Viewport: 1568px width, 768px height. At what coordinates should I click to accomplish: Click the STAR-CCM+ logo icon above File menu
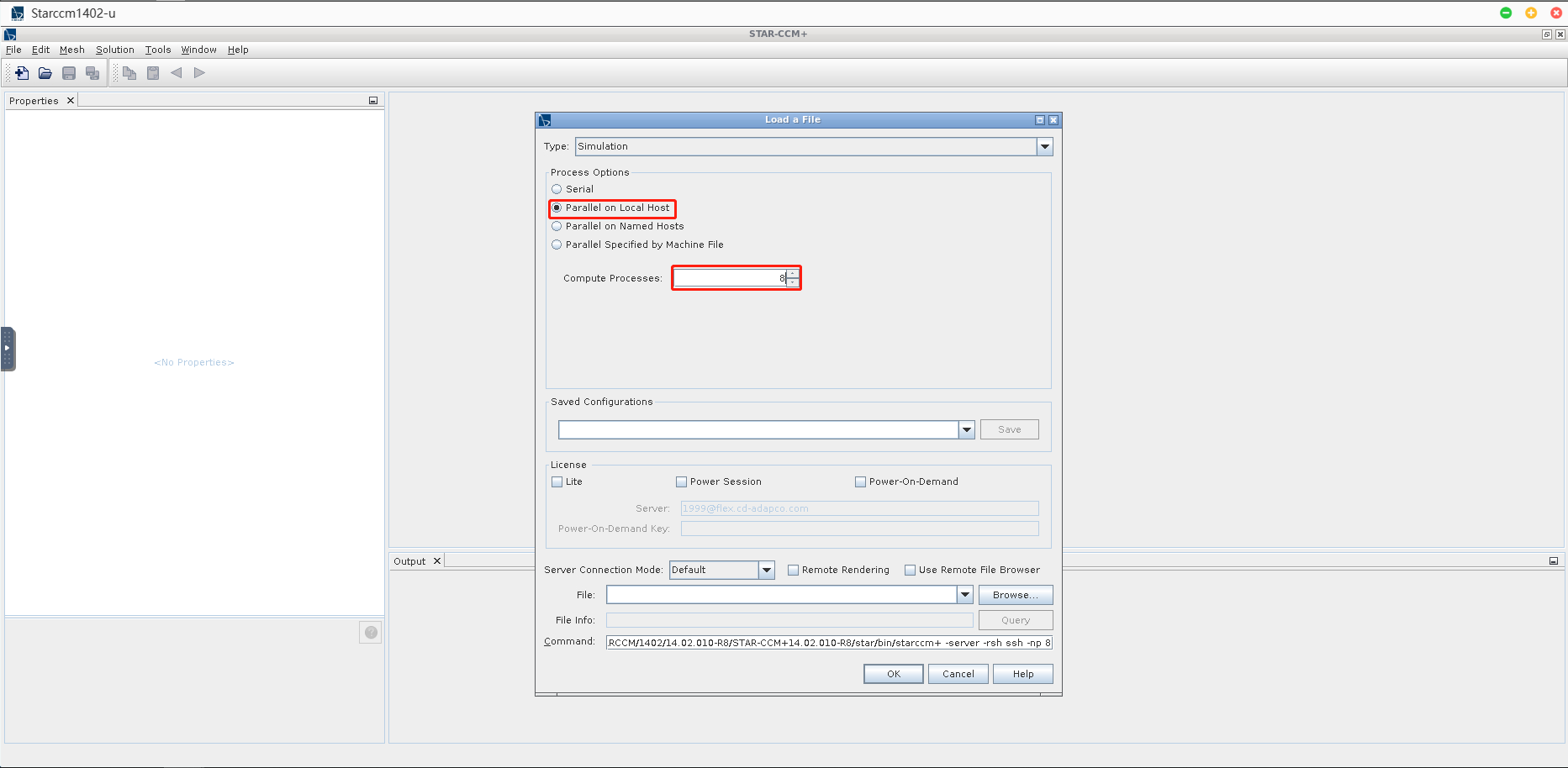coord(10,34)
